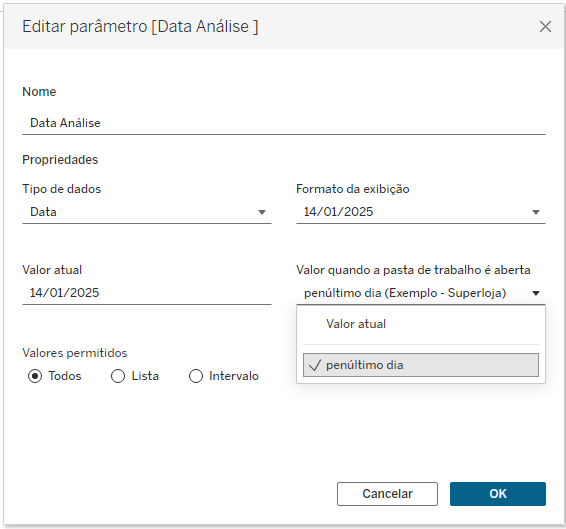Click the Editar parâmetro title bar
This screenshot has height=529, width=566.
[284, 26]
